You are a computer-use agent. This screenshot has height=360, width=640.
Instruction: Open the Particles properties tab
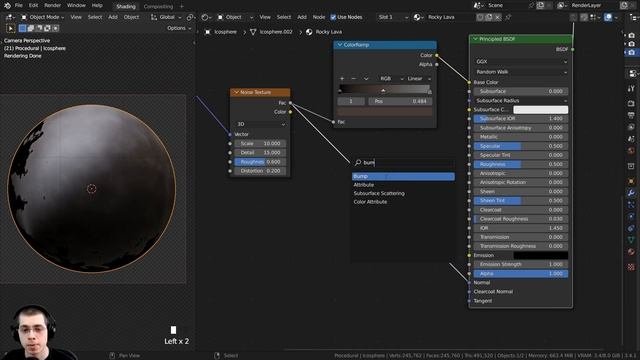coord(631,204)
